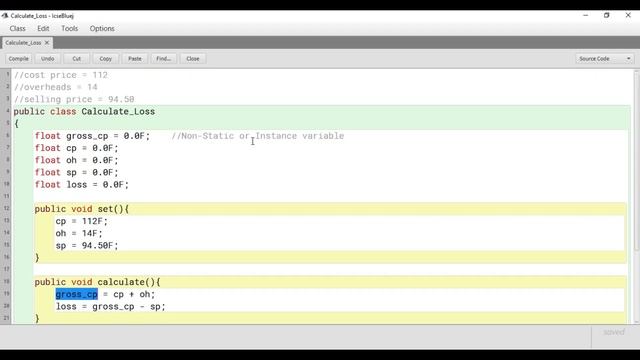Click the Paste button
The height and width of the screenshot is (360, 640).
pos(134,59)
